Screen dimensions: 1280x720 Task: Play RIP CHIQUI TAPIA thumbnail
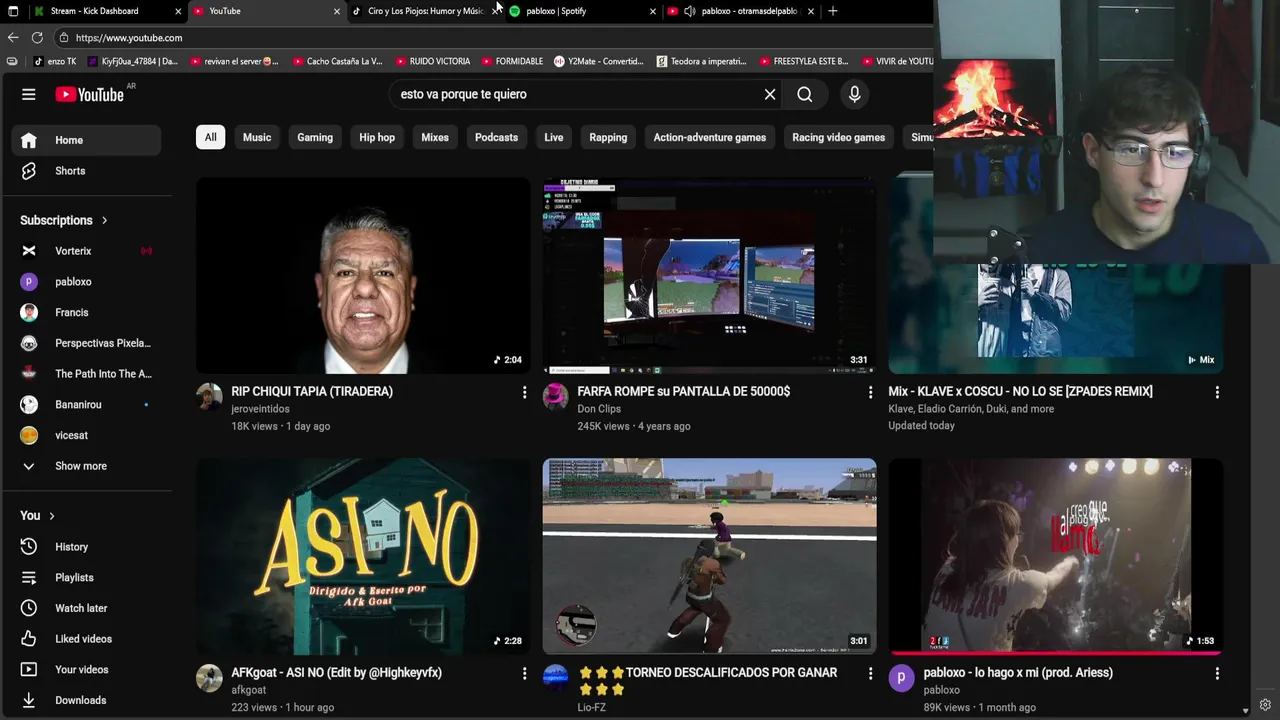363,275
